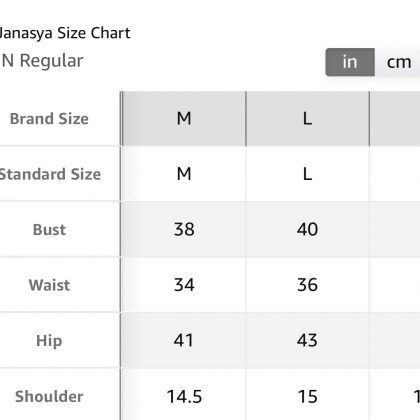
Task: Select bust value 38 for M
Action: (x=184, y=229)
